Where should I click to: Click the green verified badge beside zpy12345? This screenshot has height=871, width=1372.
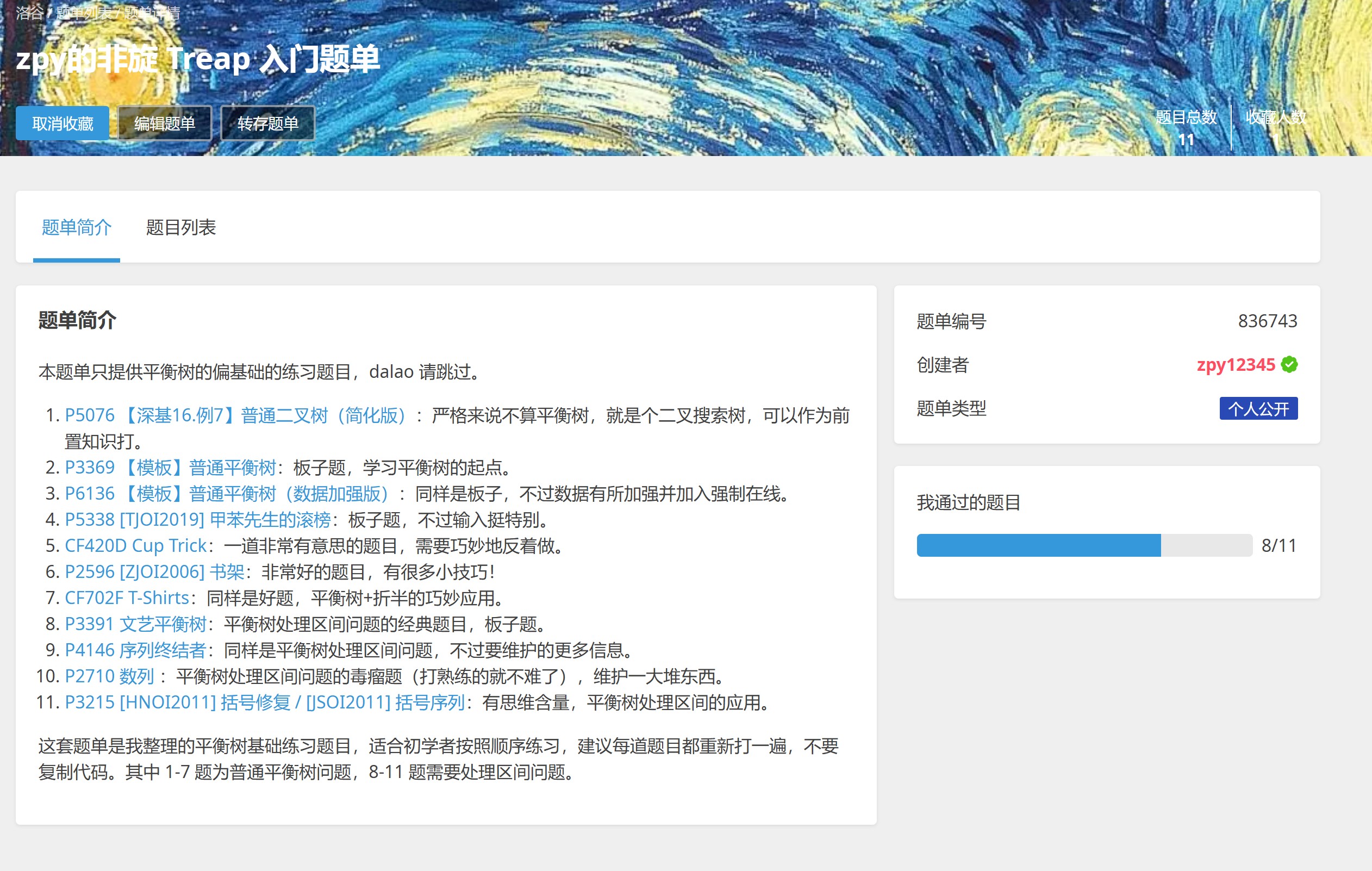[1289, 365]
